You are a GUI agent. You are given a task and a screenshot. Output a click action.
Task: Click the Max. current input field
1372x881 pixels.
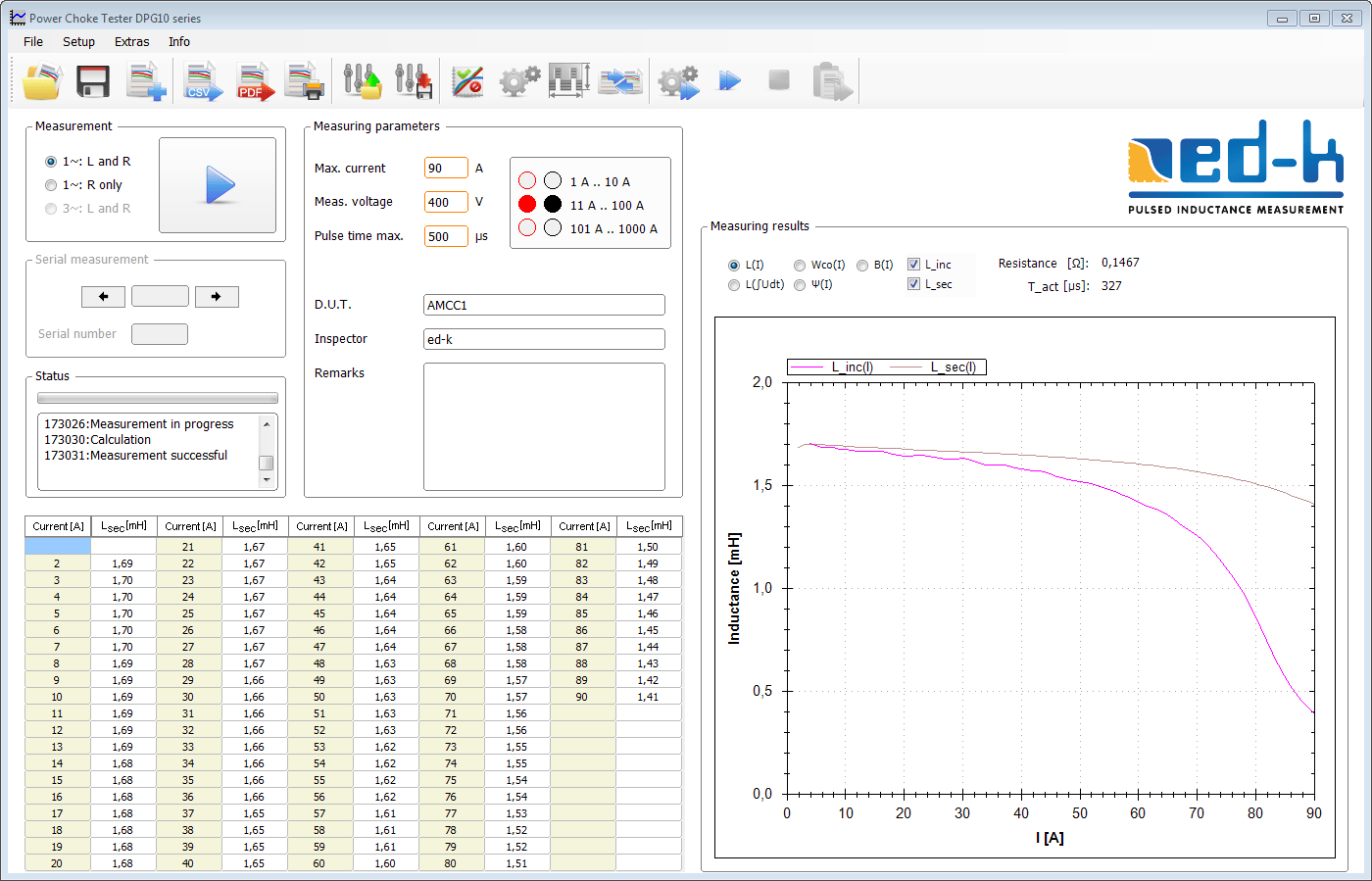[x=446, y=169]
